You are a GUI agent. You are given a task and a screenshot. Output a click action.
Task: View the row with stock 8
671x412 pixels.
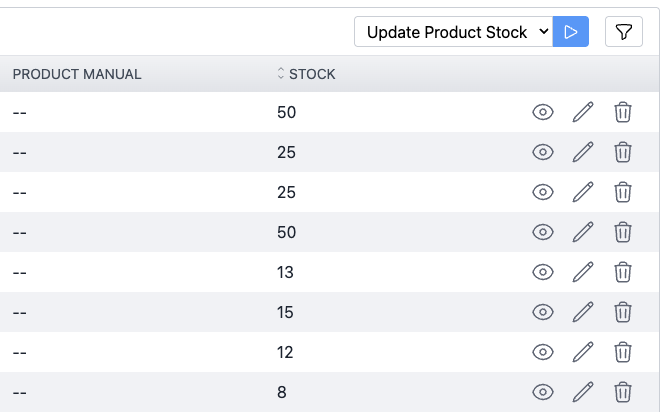(543, 392)
